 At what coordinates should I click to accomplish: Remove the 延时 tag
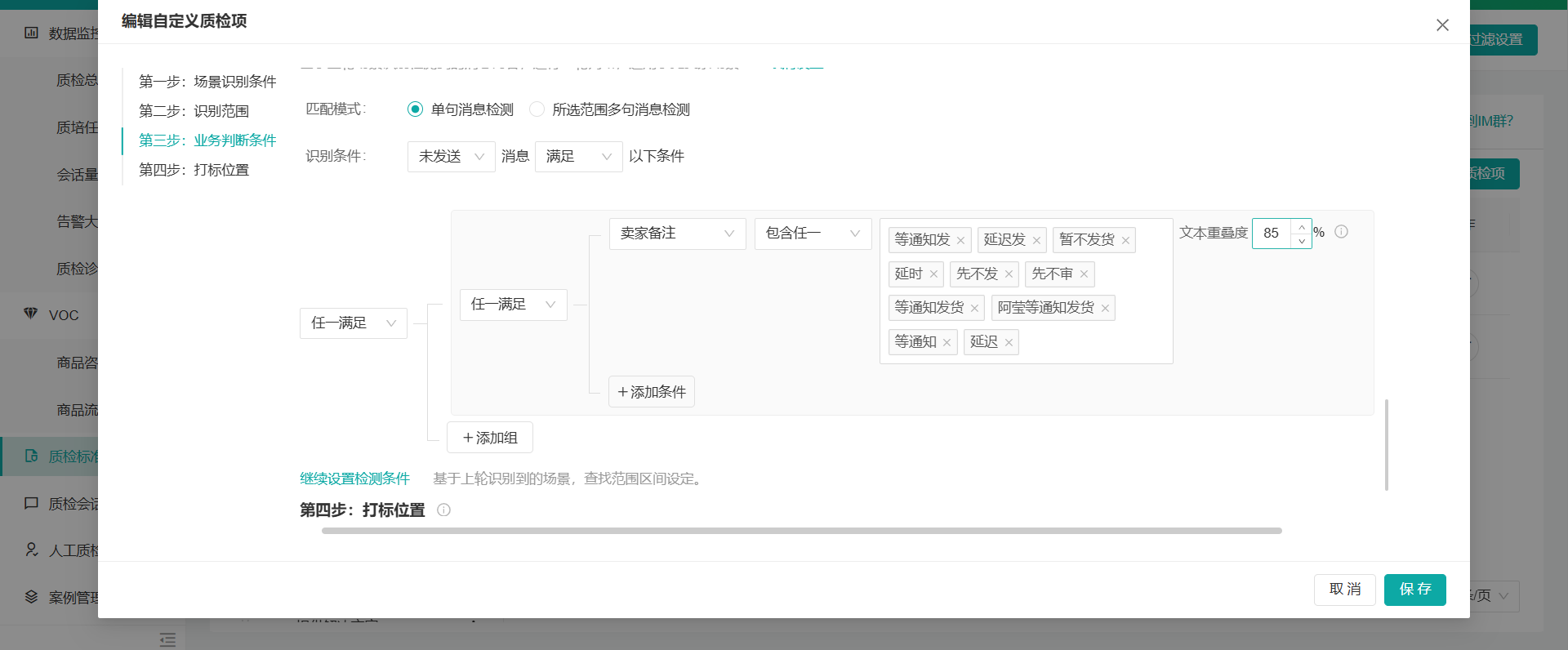[933, 274]
